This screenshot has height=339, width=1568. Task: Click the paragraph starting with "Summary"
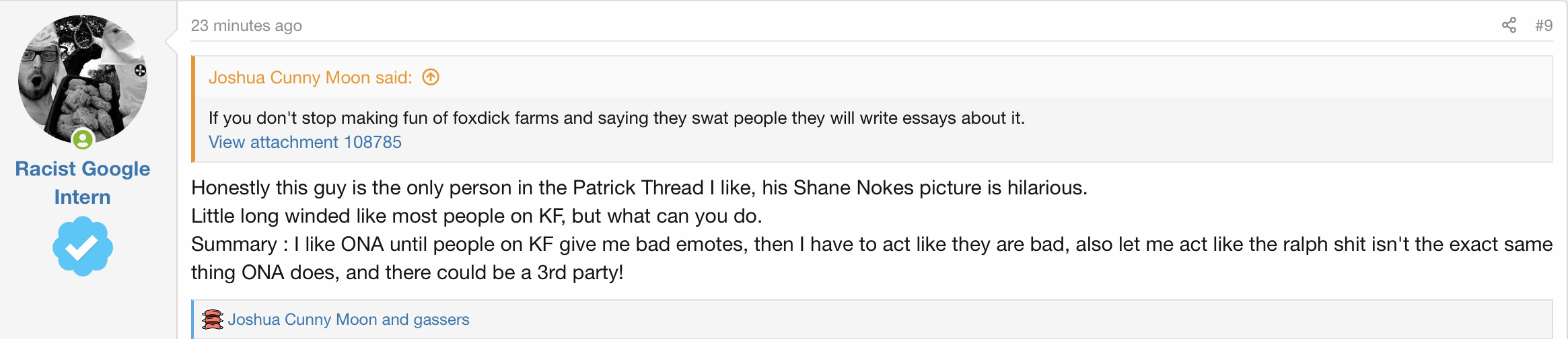[x=871, y=244]
